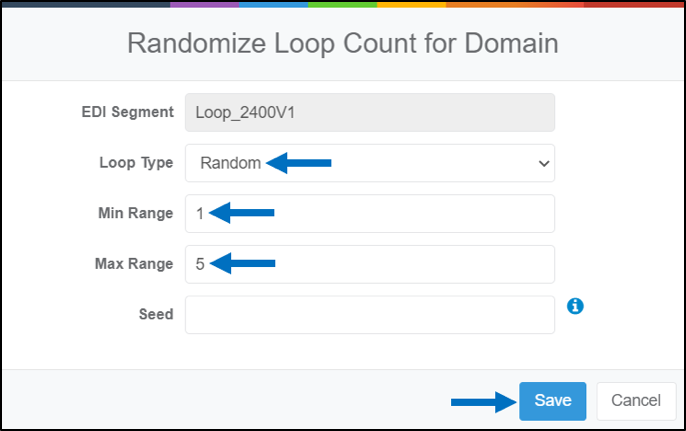Image resolution: width=686 pixels, height=431 pixels.
Task: Click the Loop Type dropdown chevron arrow
Action: (544, 164)
